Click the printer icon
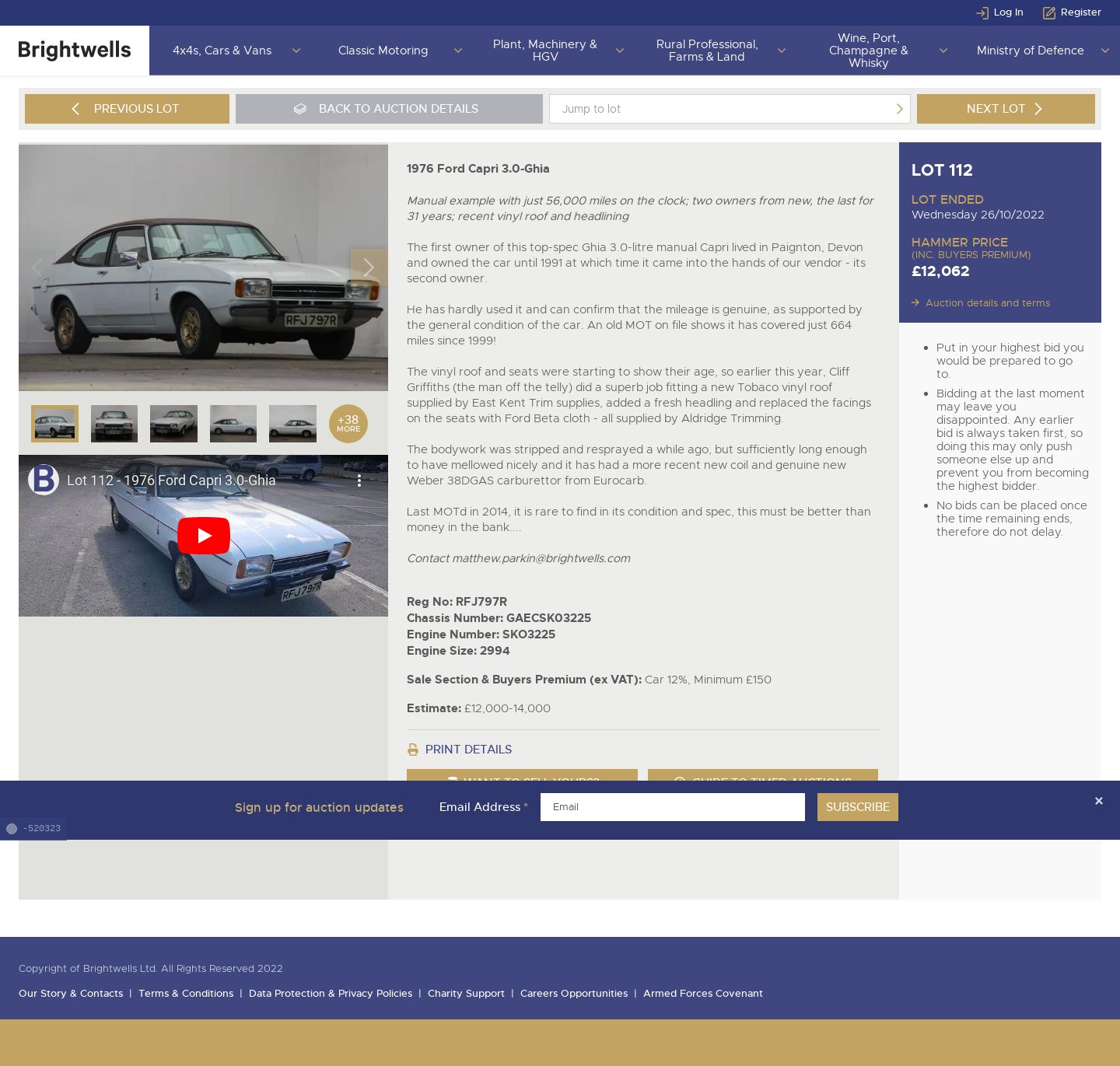 (413, 750)
